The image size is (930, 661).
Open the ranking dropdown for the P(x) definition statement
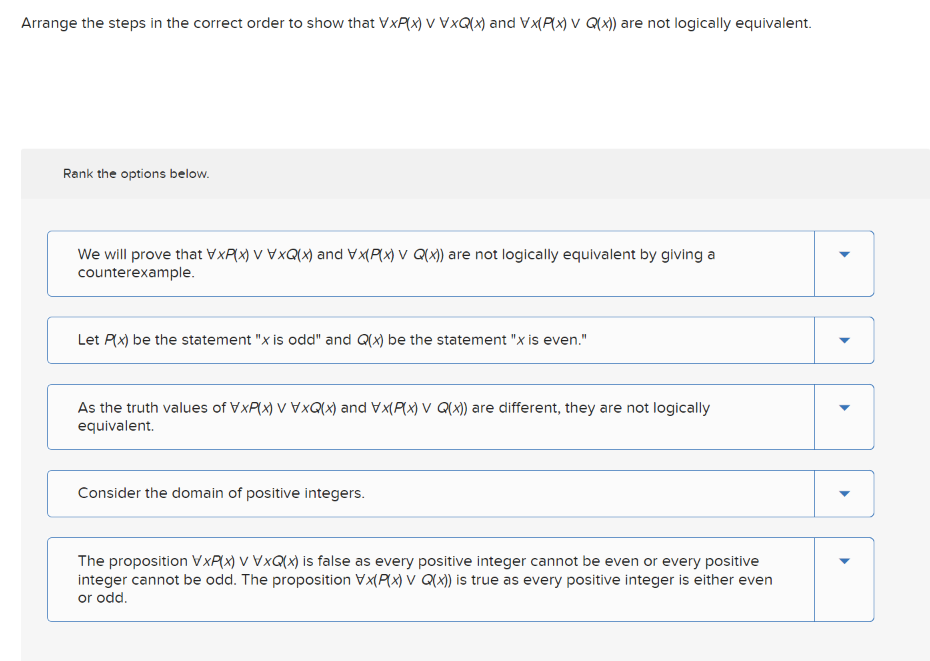click(x=844, y=340)
